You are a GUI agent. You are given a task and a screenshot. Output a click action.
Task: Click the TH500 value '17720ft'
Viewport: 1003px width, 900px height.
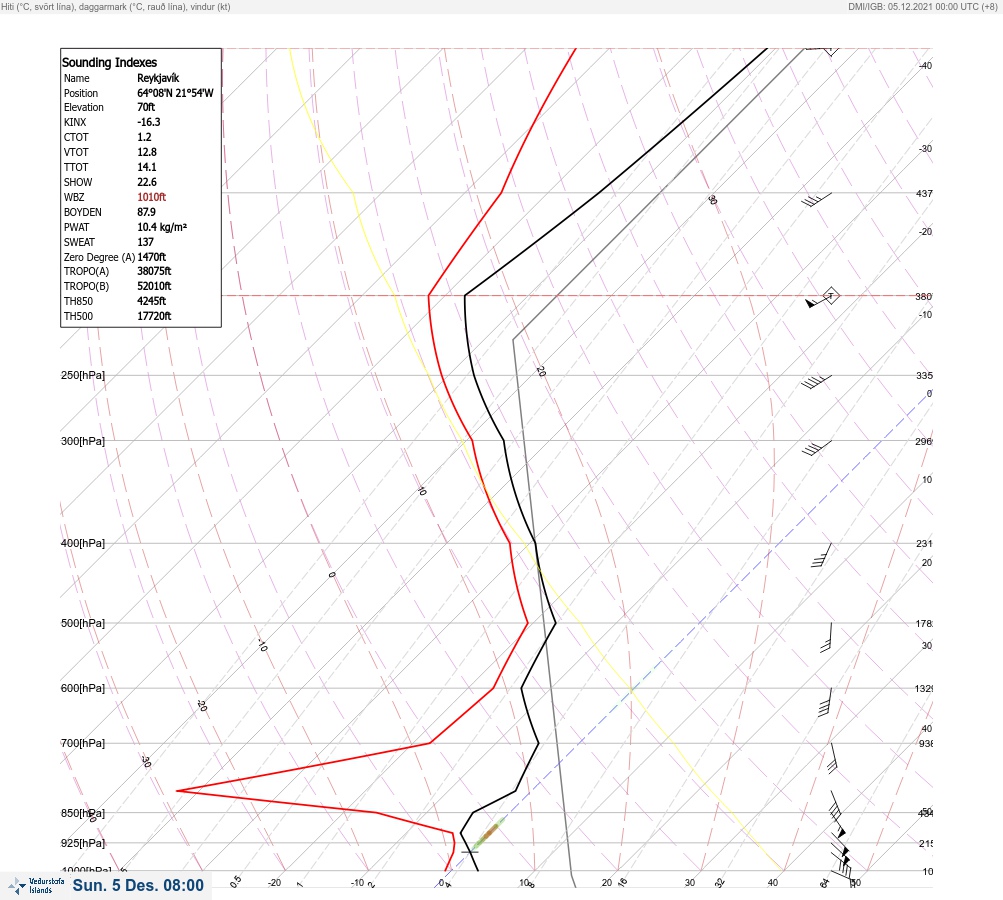pos(154,316)
